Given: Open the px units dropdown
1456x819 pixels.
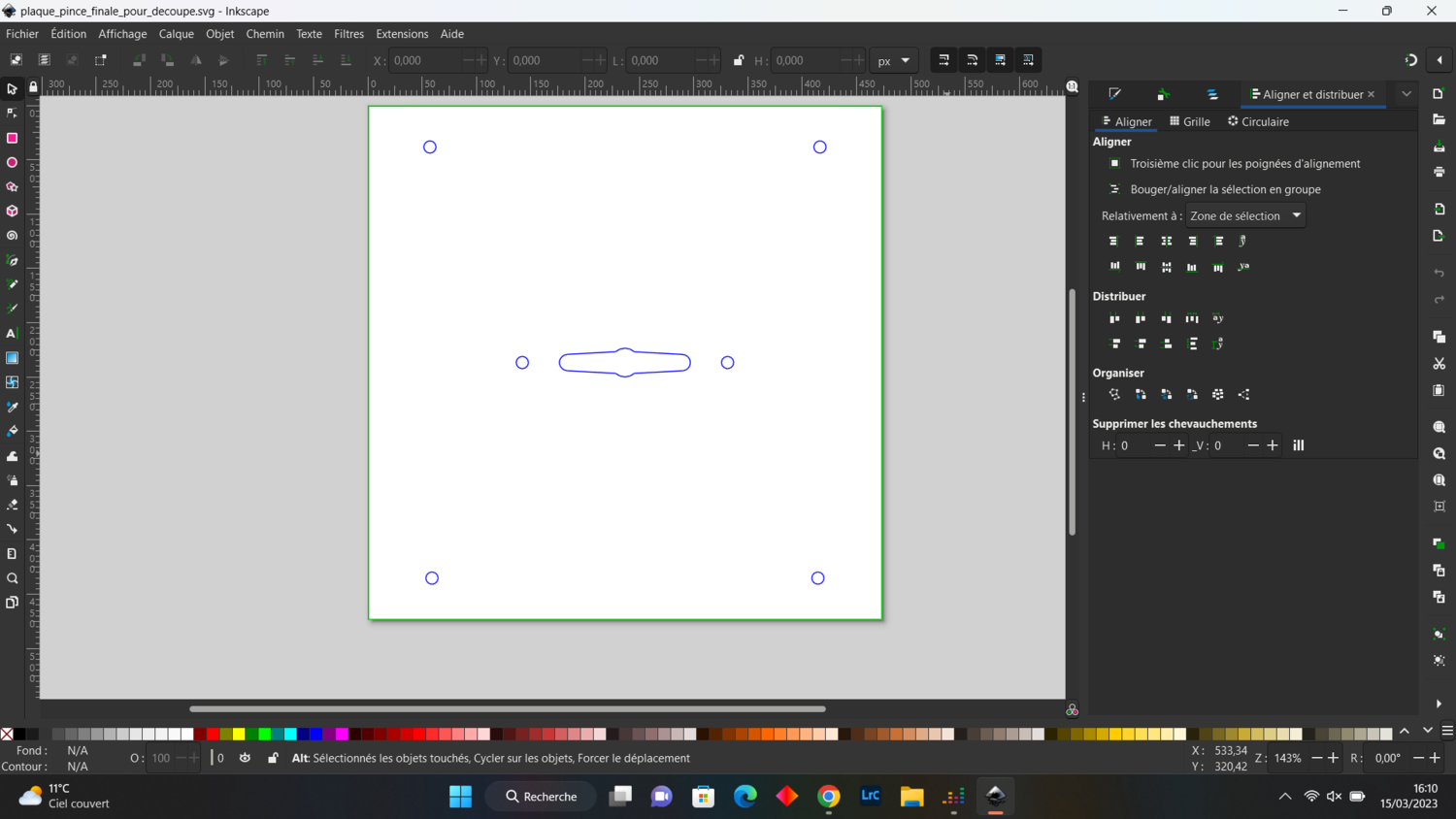Looking at the screenshot, I should tap(893, 60).
